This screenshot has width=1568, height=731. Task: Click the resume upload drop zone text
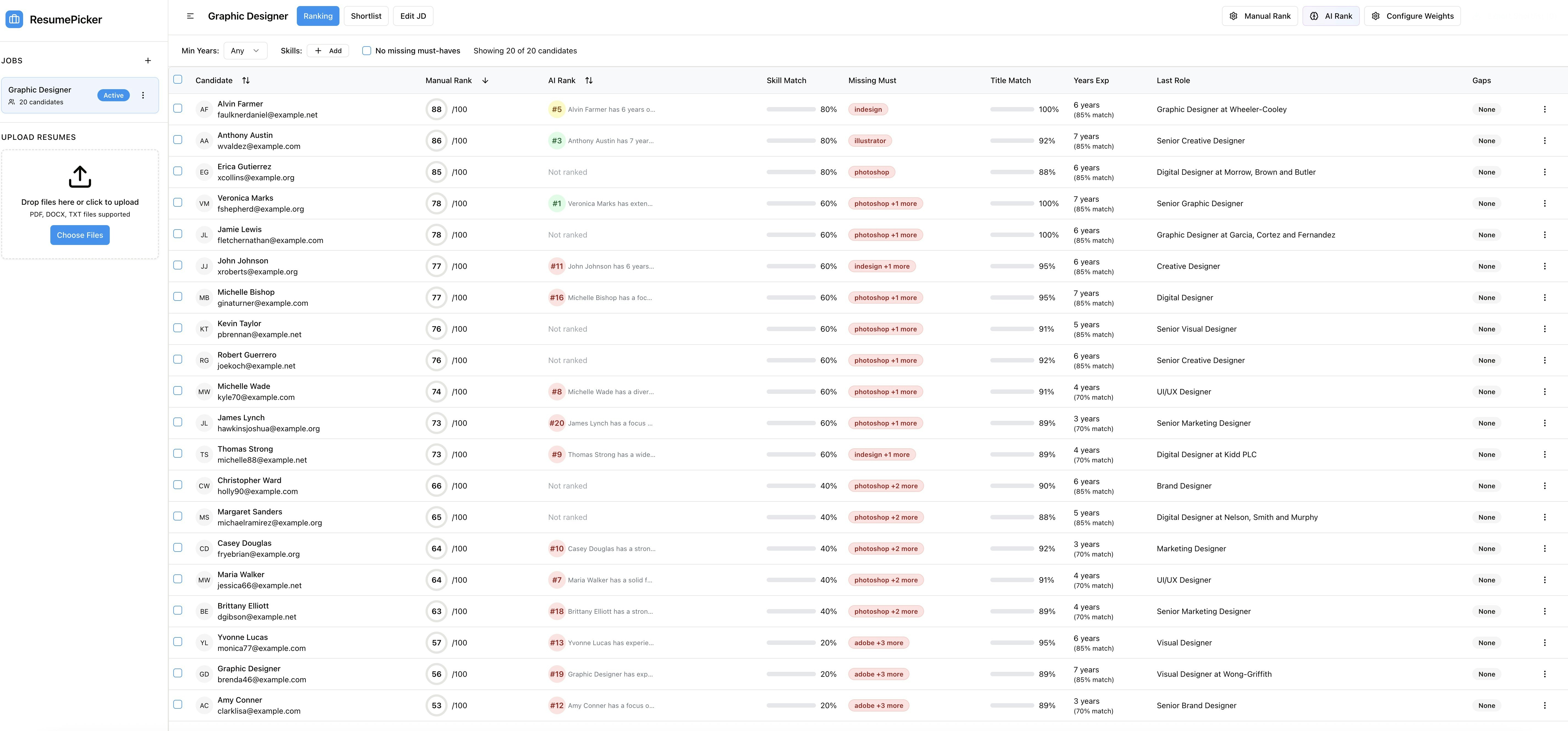click(x=80, y=202)
